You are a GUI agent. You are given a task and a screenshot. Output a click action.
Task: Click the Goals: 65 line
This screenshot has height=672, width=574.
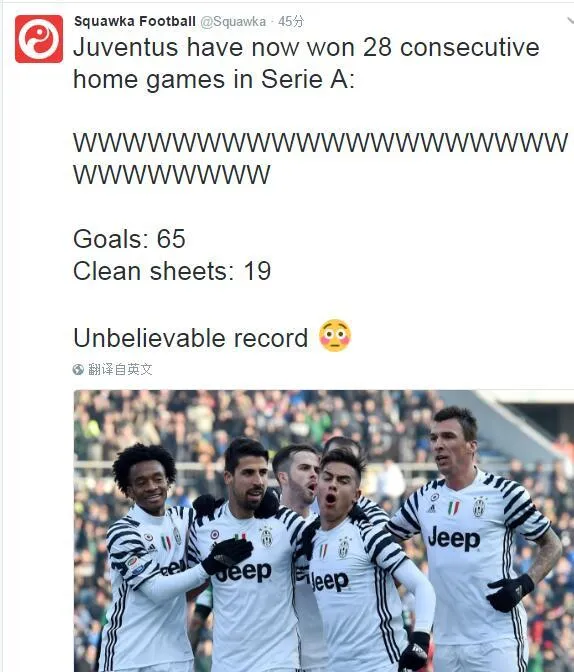tap(129, 239)
